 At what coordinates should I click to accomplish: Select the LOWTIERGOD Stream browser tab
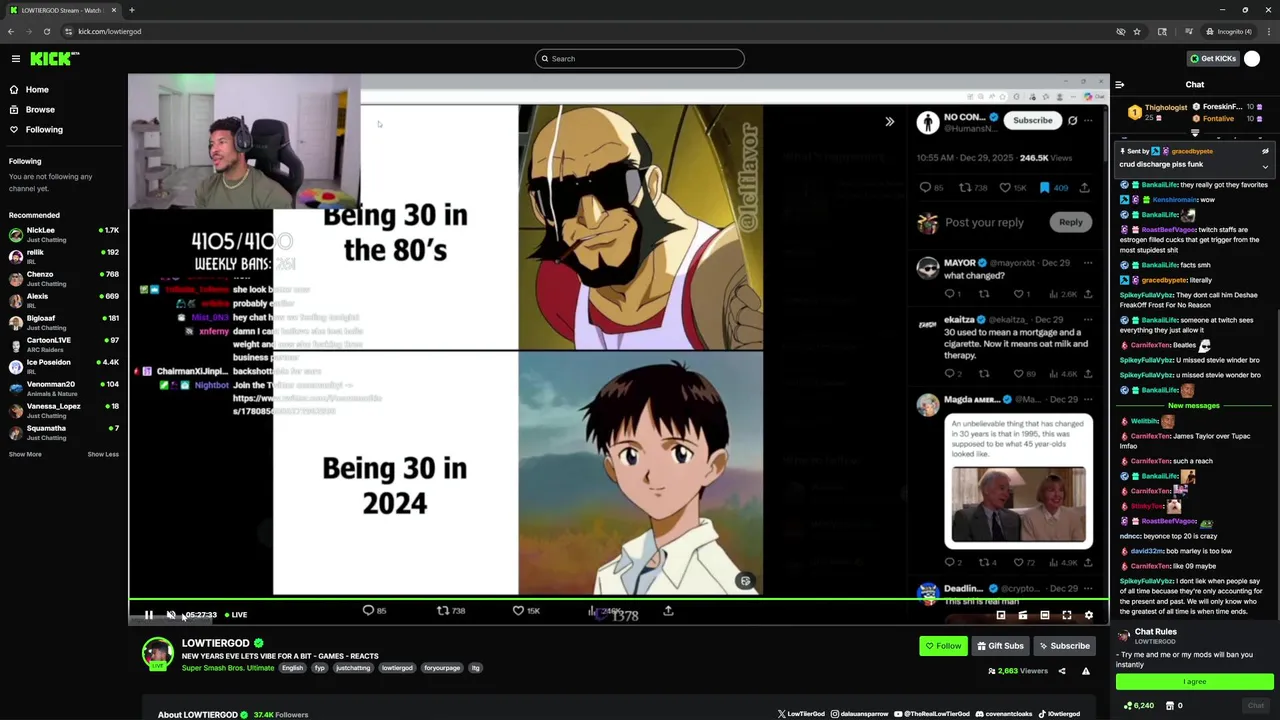pyautogui.click(x=62, y=10)
